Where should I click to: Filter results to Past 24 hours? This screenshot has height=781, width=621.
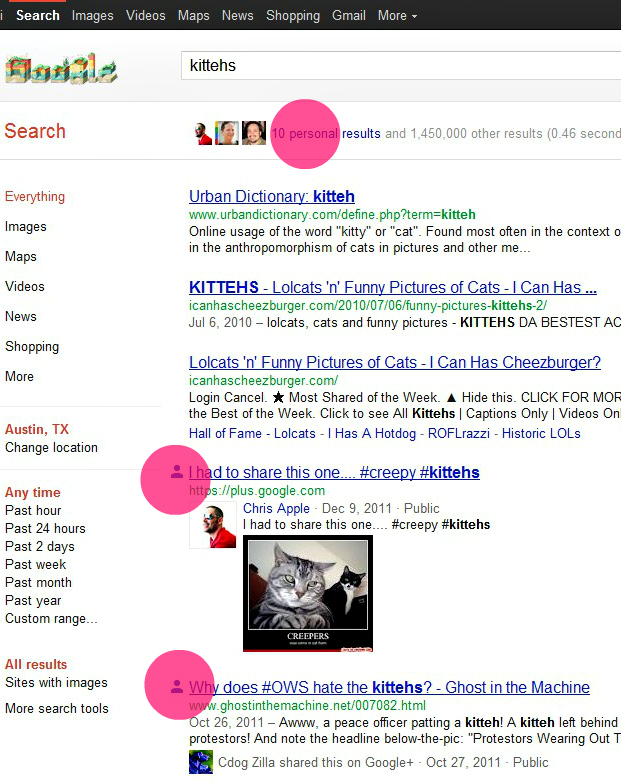(45, 528)
